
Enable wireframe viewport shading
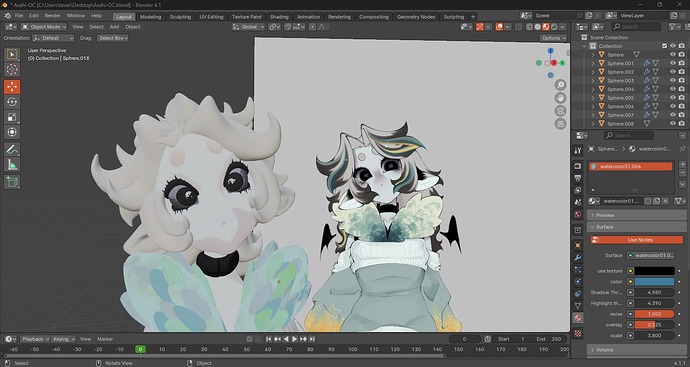coord(529,27)
